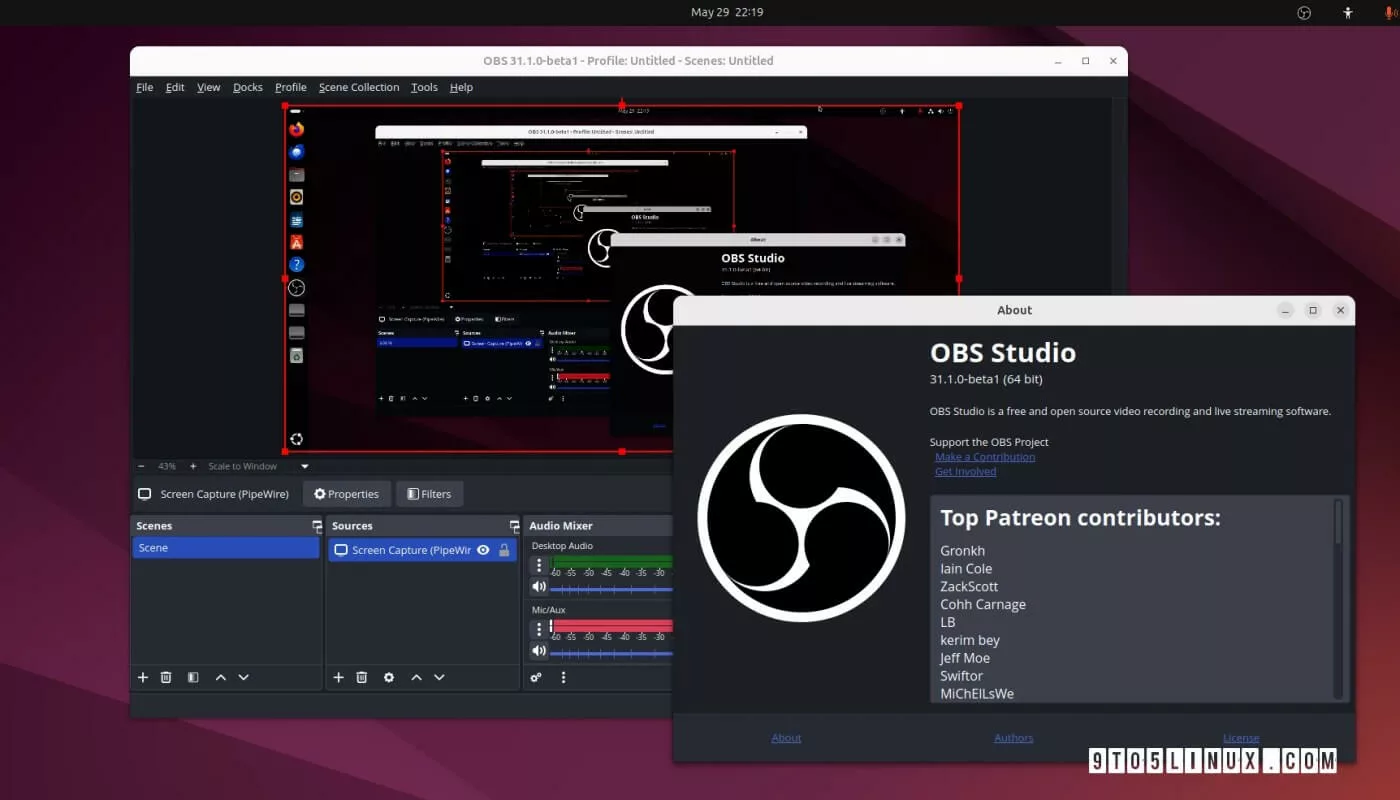Open source properties gear in Sources toolbar

pos(389,677)
